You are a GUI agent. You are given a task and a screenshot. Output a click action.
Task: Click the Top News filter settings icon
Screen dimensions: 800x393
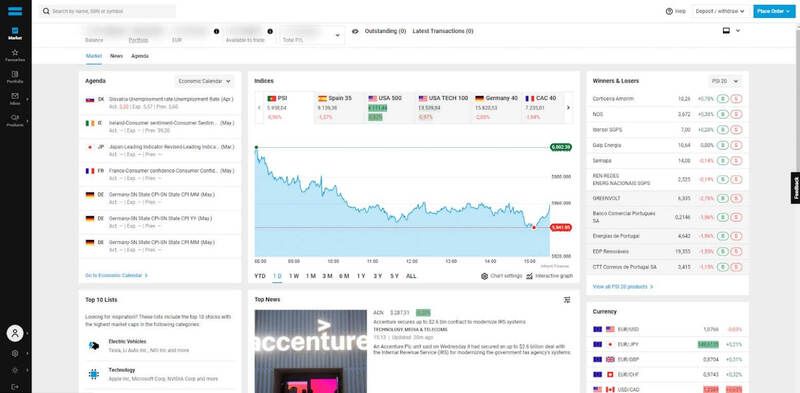click(x=567, y=300)
